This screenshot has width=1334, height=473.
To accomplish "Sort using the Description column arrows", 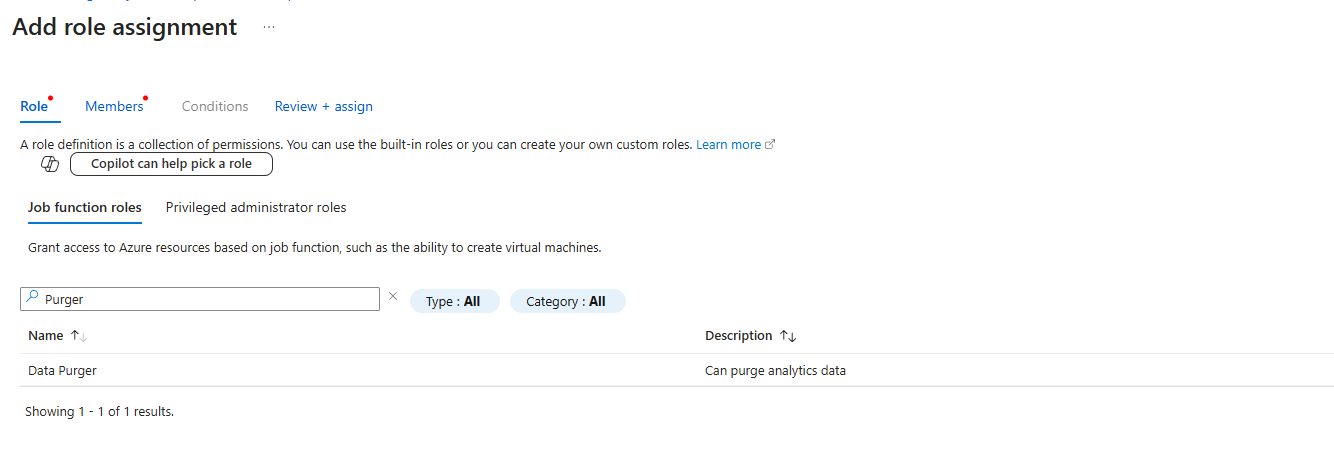I will click(x=788, y=336).
